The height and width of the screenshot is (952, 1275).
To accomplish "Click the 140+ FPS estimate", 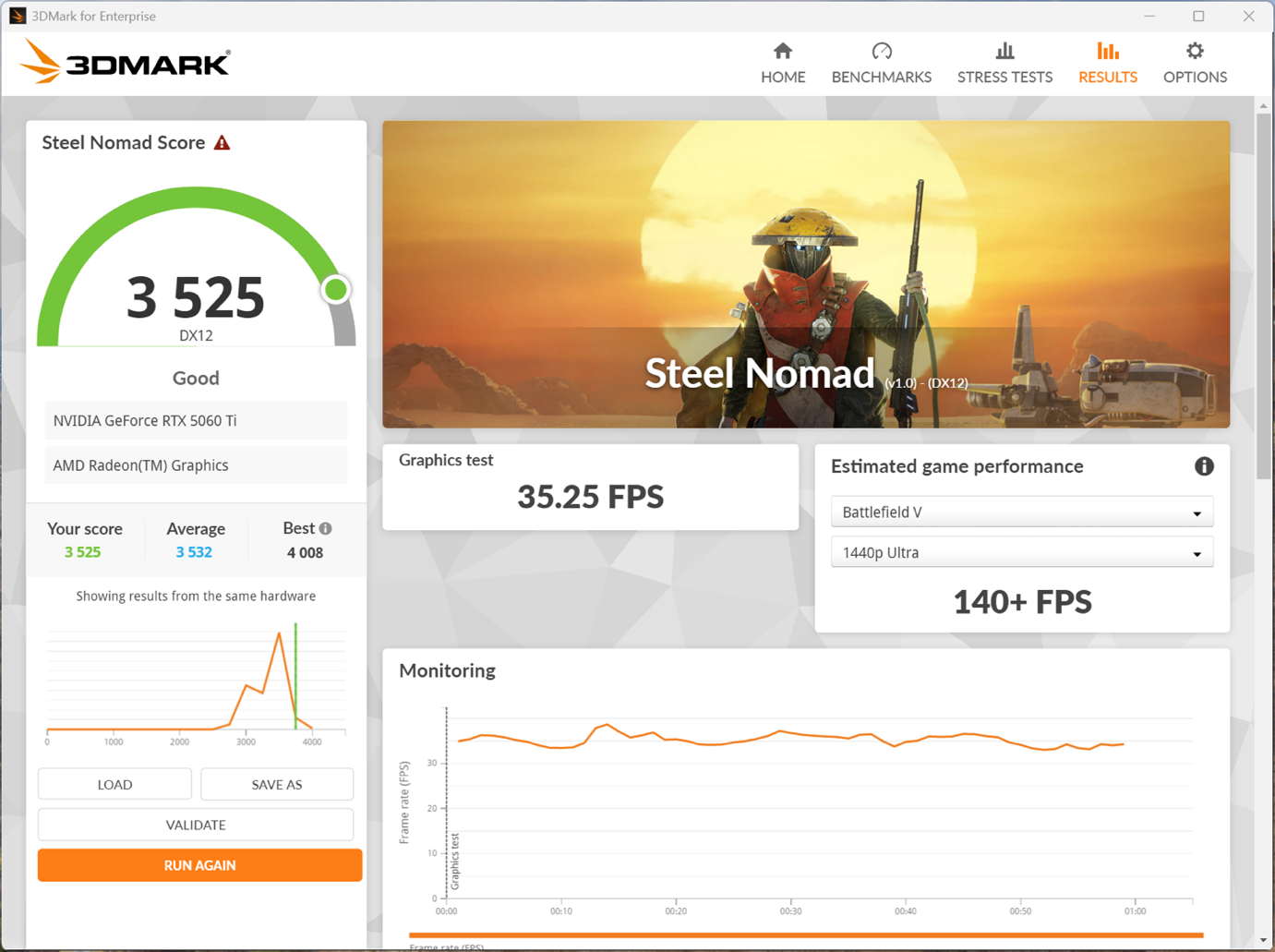I will coord(1022,602).
